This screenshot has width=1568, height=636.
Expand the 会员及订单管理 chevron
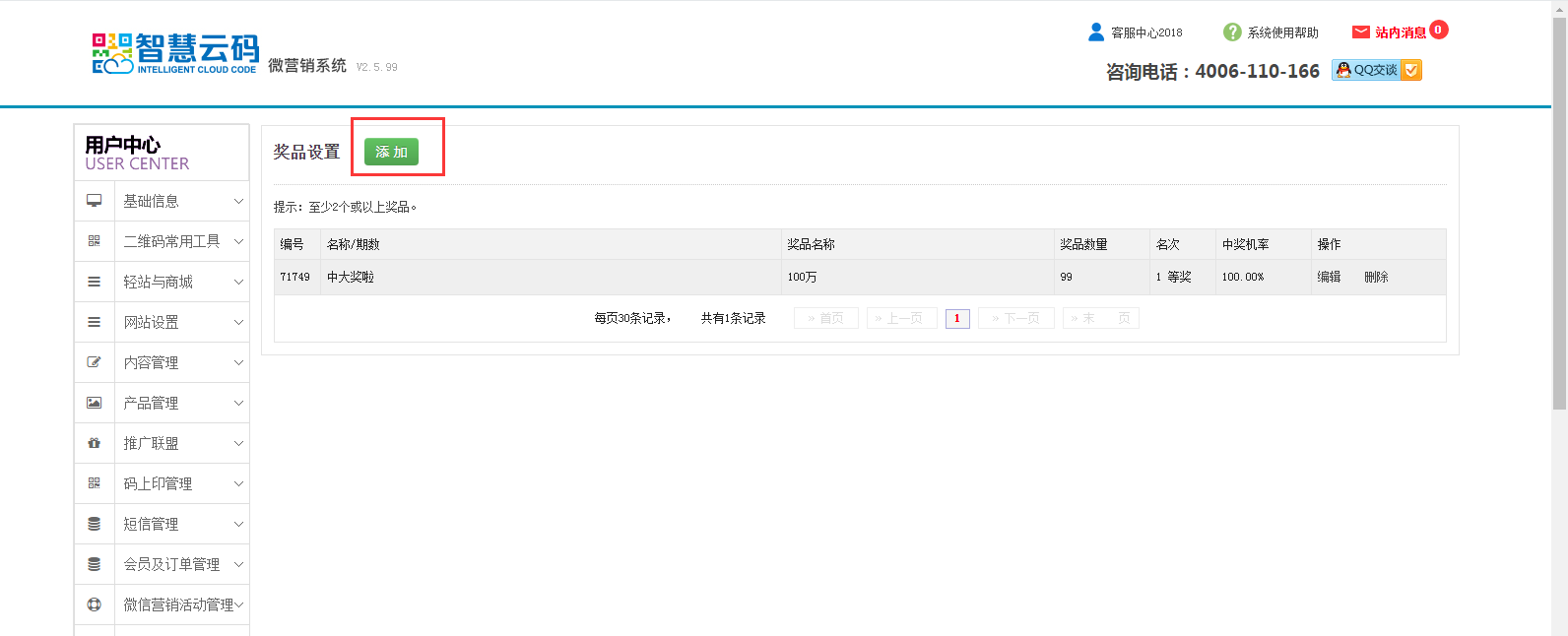(238, 564)
